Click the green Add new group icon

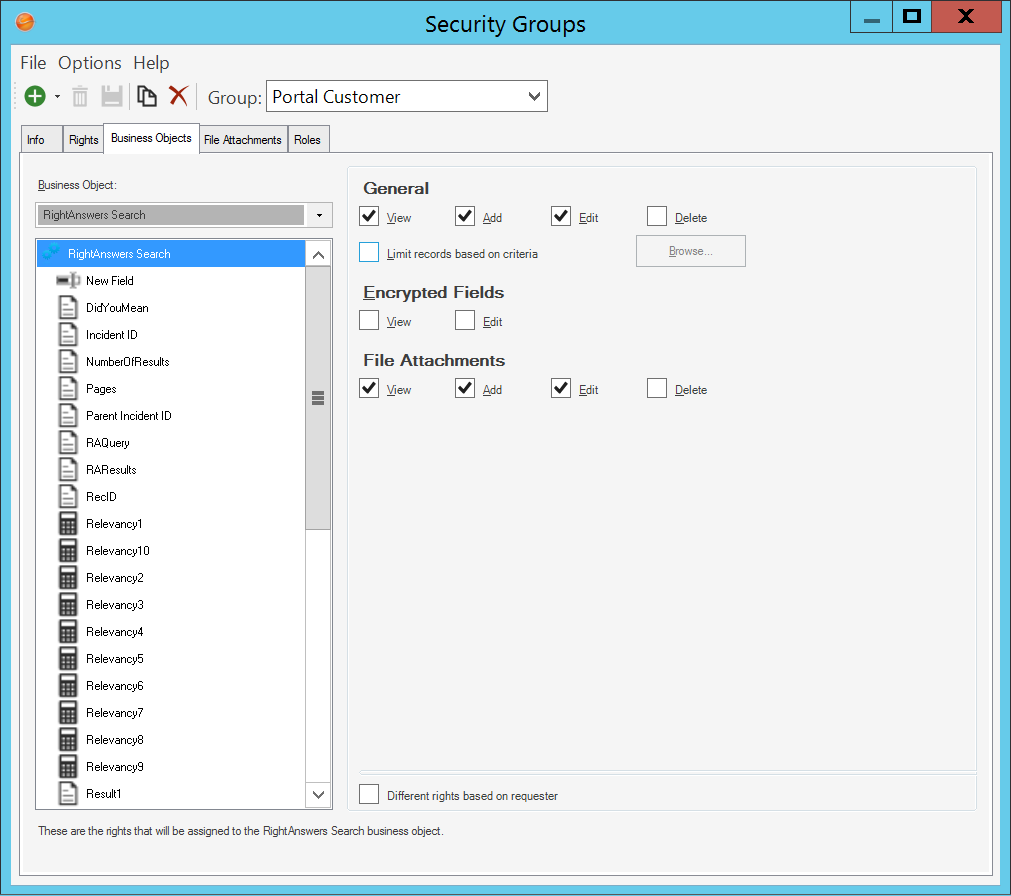coord(35,96)
